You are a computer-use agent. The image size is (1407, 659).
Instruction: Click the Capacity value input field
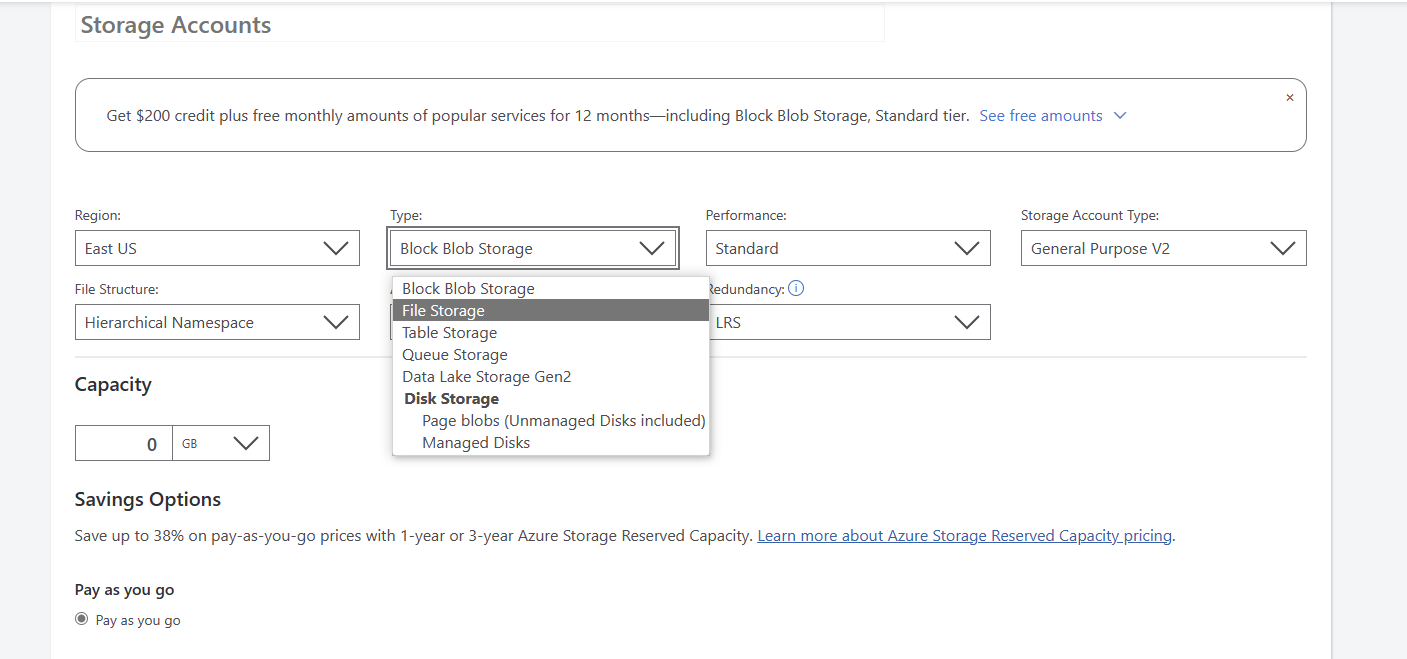pyautogui.click(x=124, y=444)
